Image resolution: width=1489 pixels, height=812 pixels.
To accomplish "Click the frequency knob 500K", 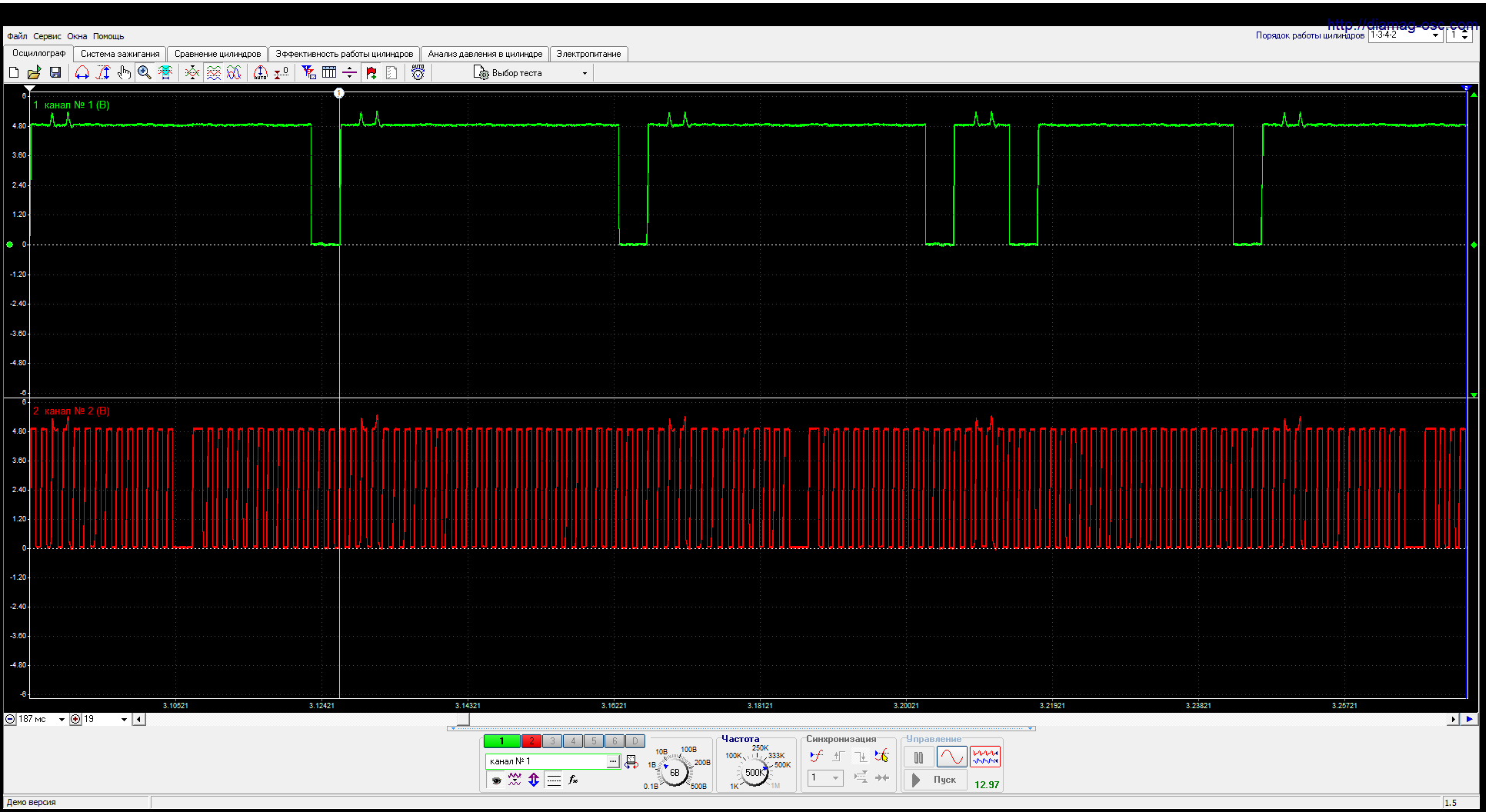I will click(754, 773).
